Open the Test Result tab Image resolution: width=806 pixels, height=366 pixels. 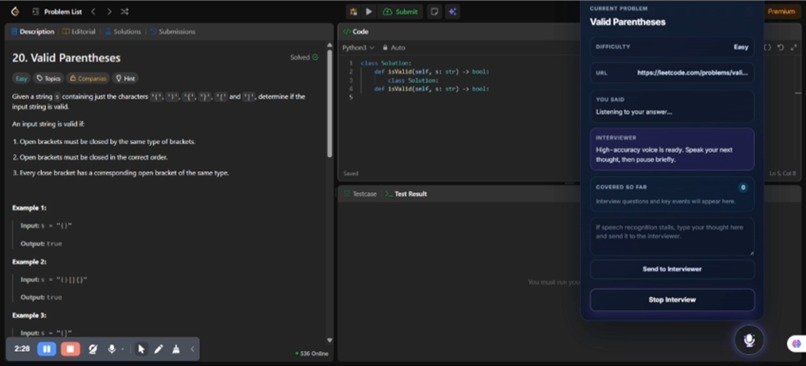point(406,194)
